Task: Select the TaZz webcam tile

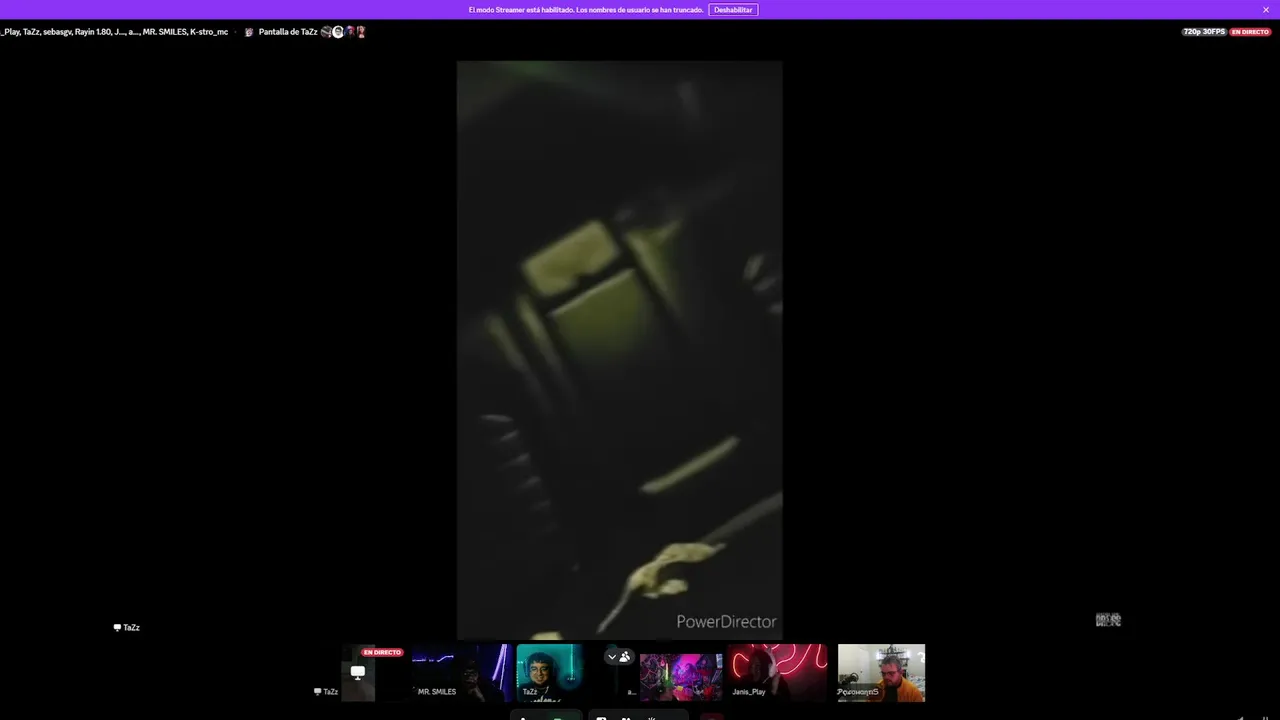Action: (550, 673)
